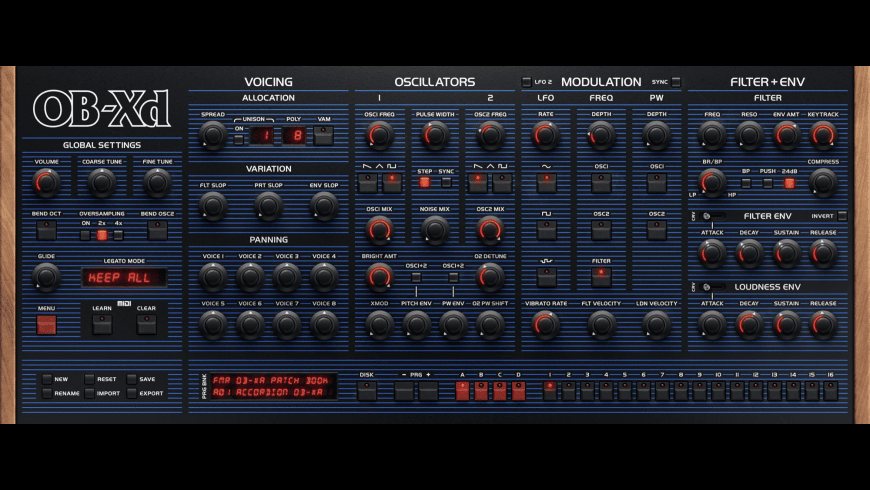Toggle LFO frequency modulation to OSC1
The image size is (870, 490).
coord(601,183)
